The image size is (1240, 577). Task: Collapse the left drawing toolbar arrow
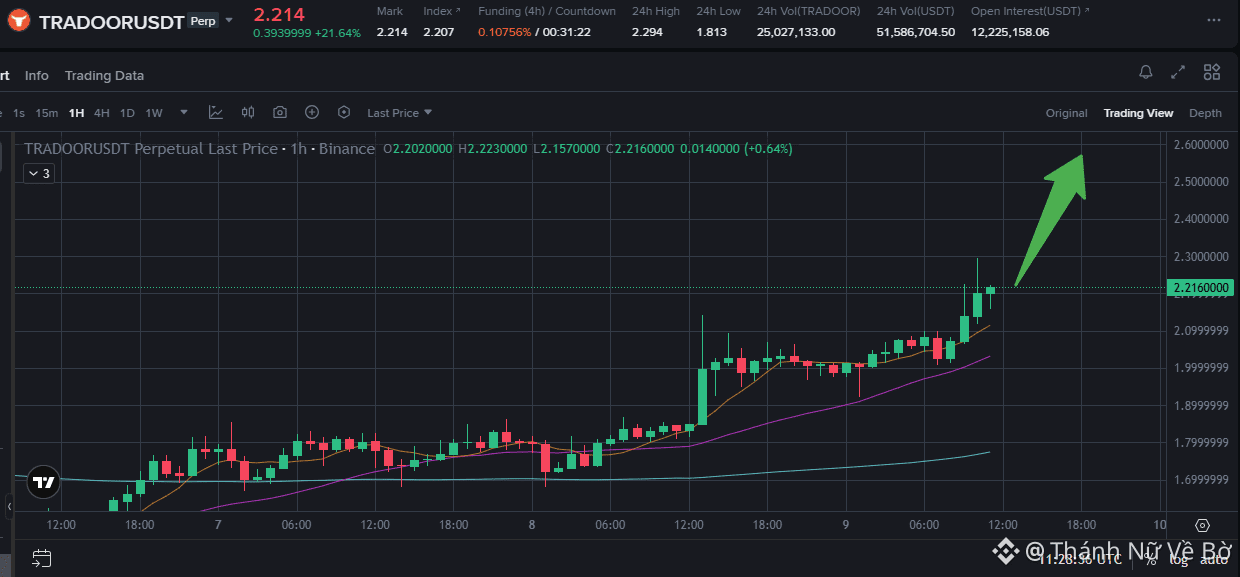coord(9,507)
